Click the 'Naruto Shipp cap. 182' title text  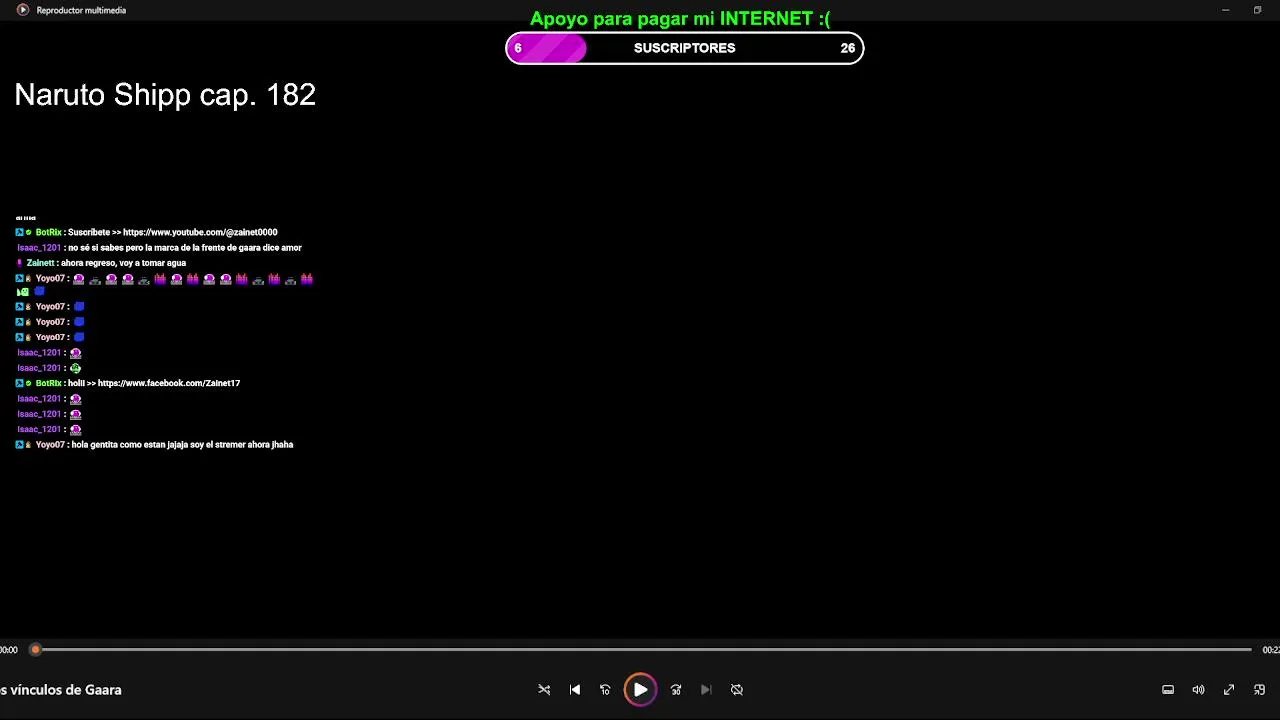tap(165, 95)
